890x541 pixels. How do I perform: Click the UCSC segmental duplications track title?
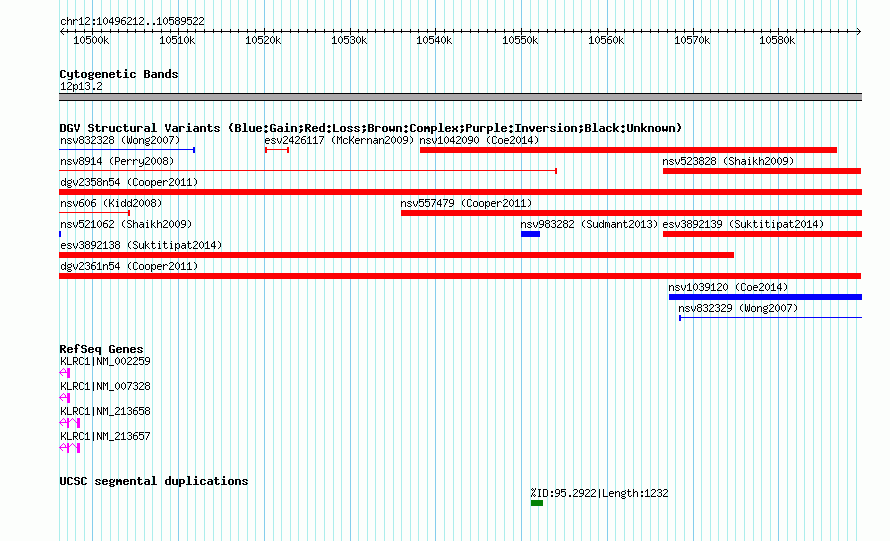click(153, 481)
